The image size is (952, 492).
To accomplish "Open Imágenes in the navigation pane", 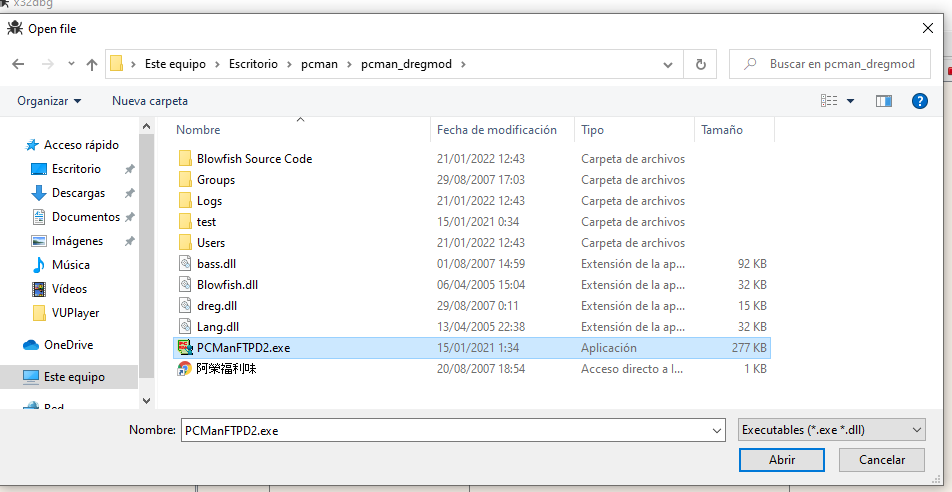I will [x=77, y=241].
